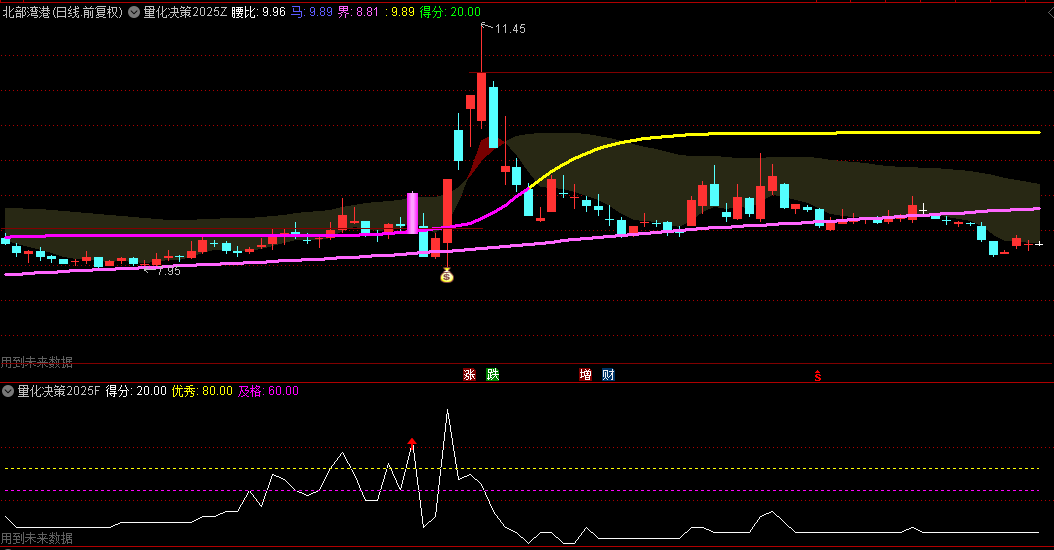Click the green 跌 event icon
Screen dimensions: 1054x550
coord(493,375)
